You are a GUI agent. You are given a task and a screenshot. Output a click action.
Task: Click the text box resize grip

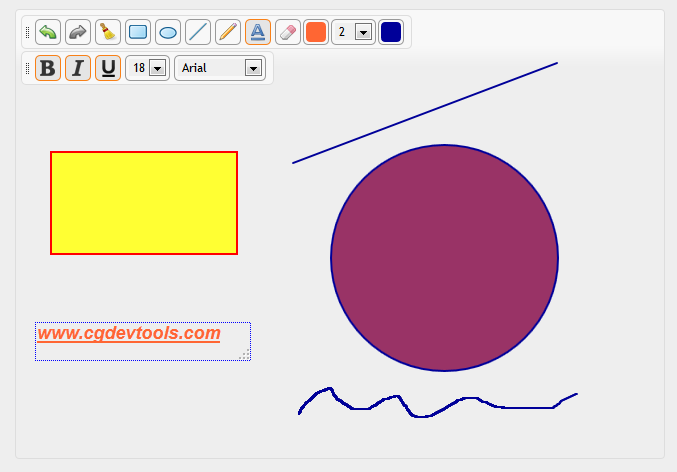tap(245, 355)
